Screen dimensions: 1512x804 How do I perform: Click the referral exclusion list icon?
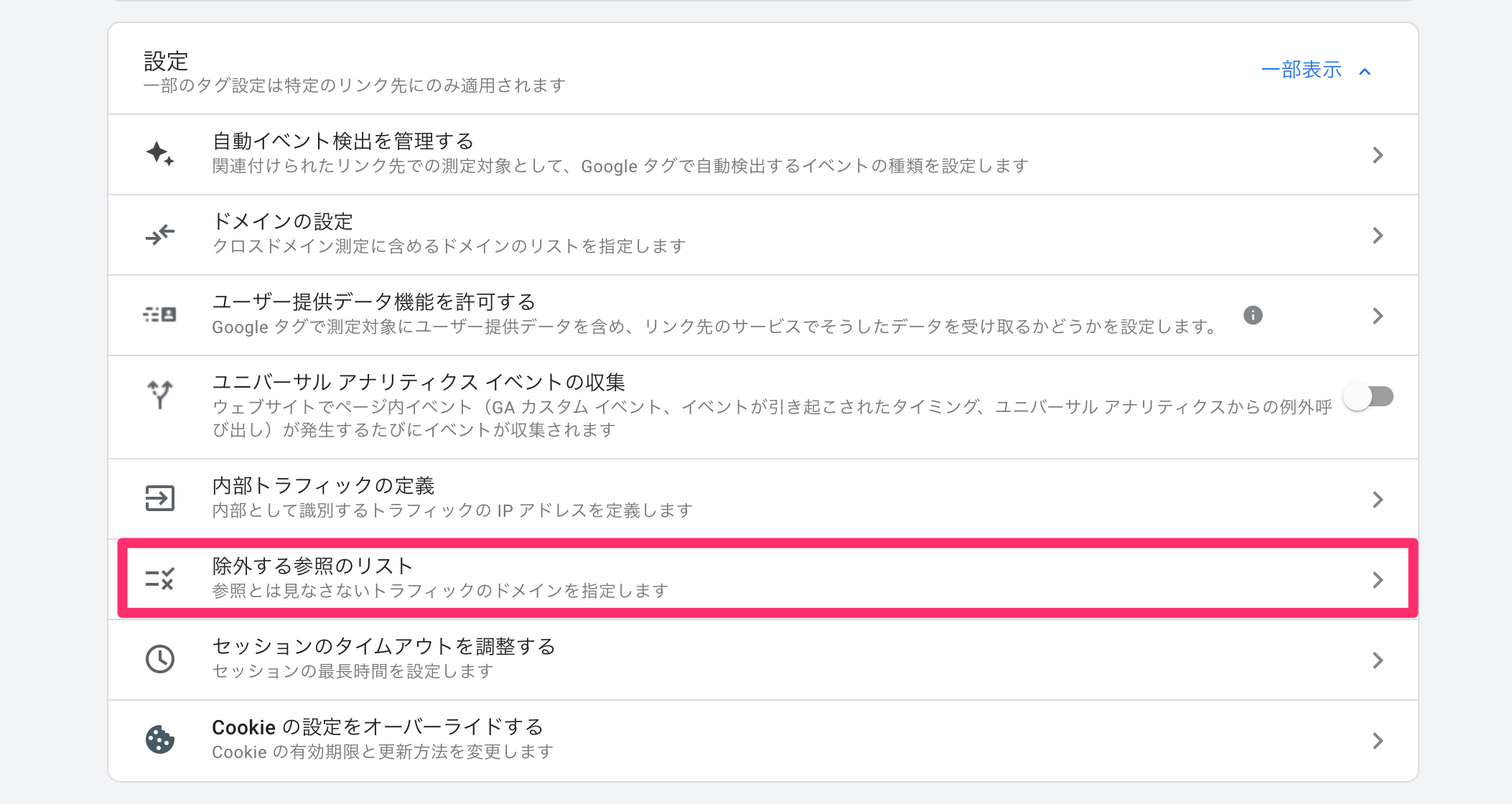click(160, 579)
